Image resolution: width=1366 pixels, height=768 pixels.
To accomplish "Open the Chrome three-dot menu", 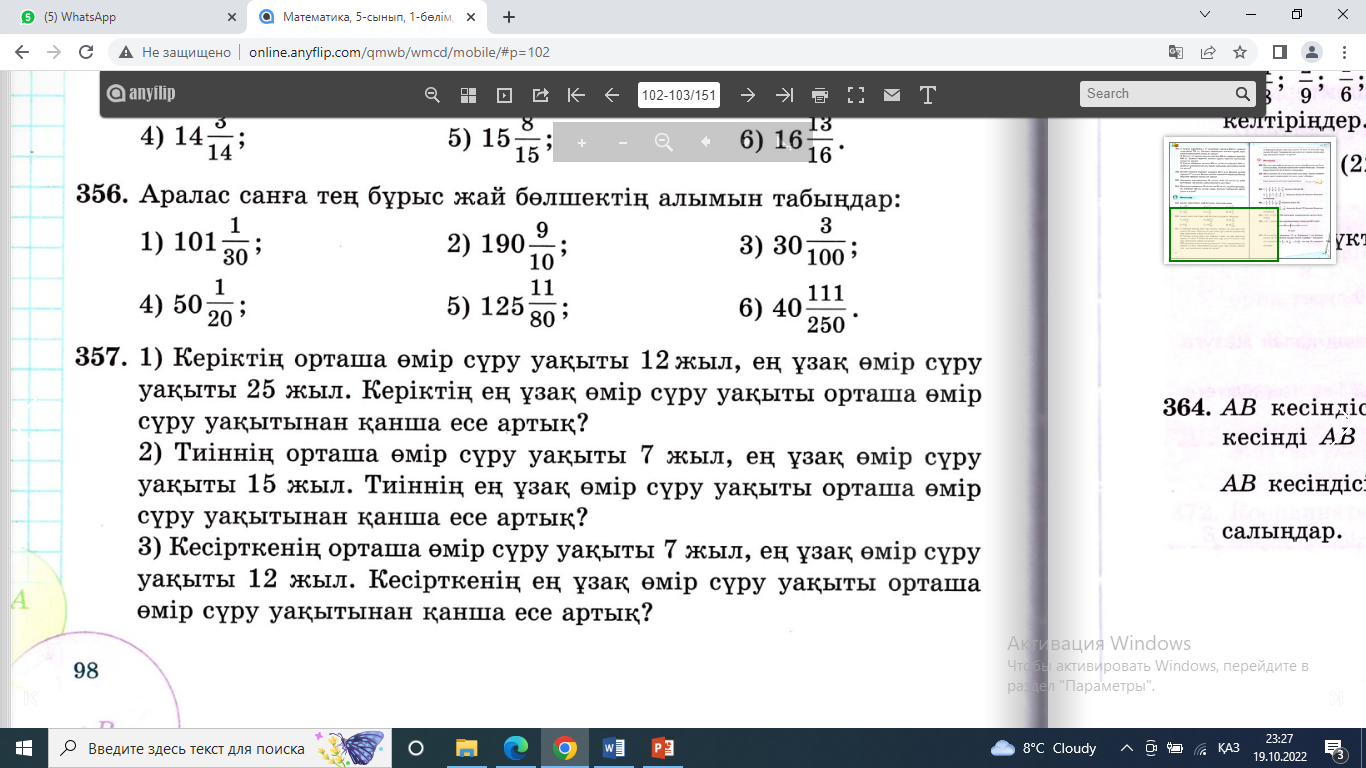I will click(x=1343, y=52).
